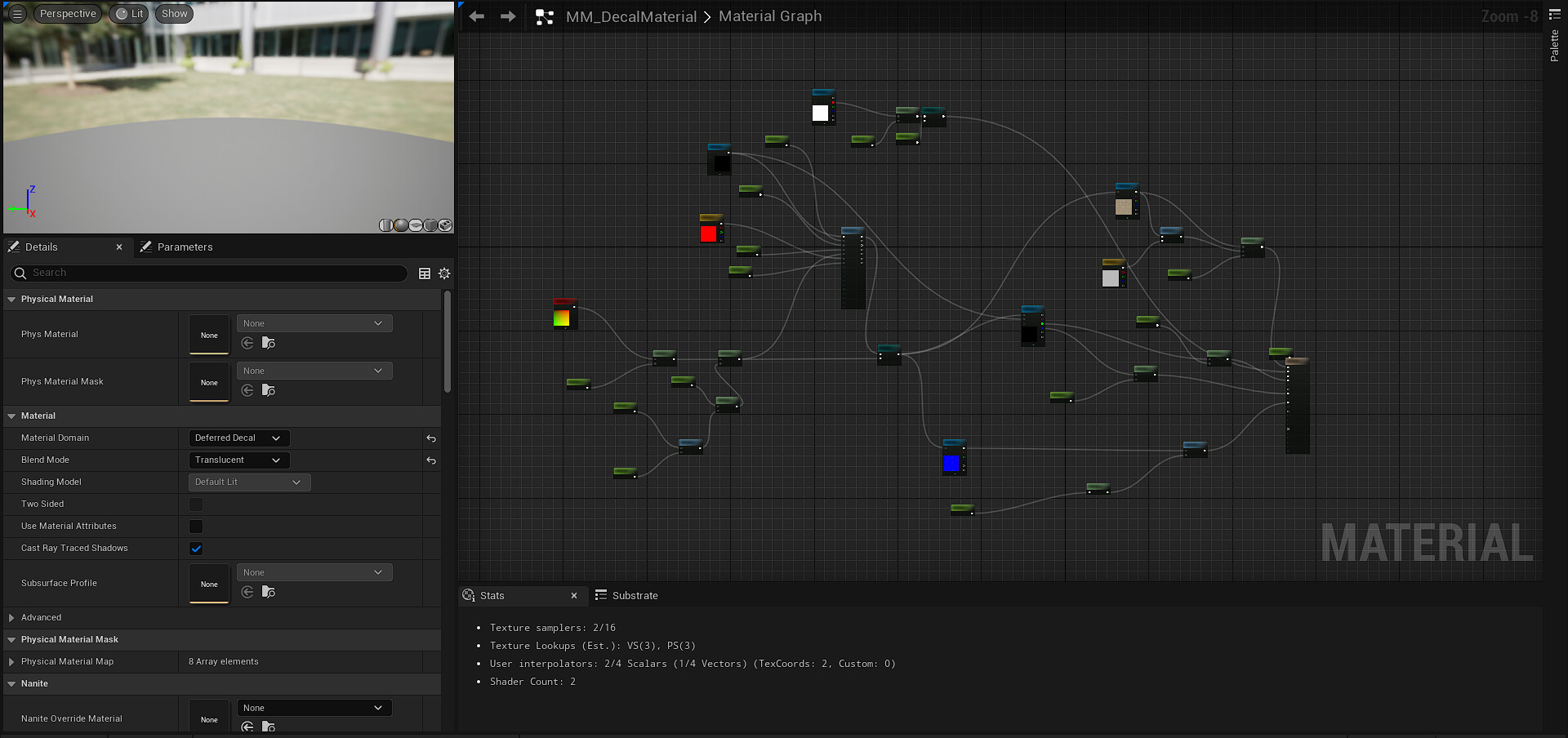
Task: Select the red color node swatch
Action: coord(708,234)
